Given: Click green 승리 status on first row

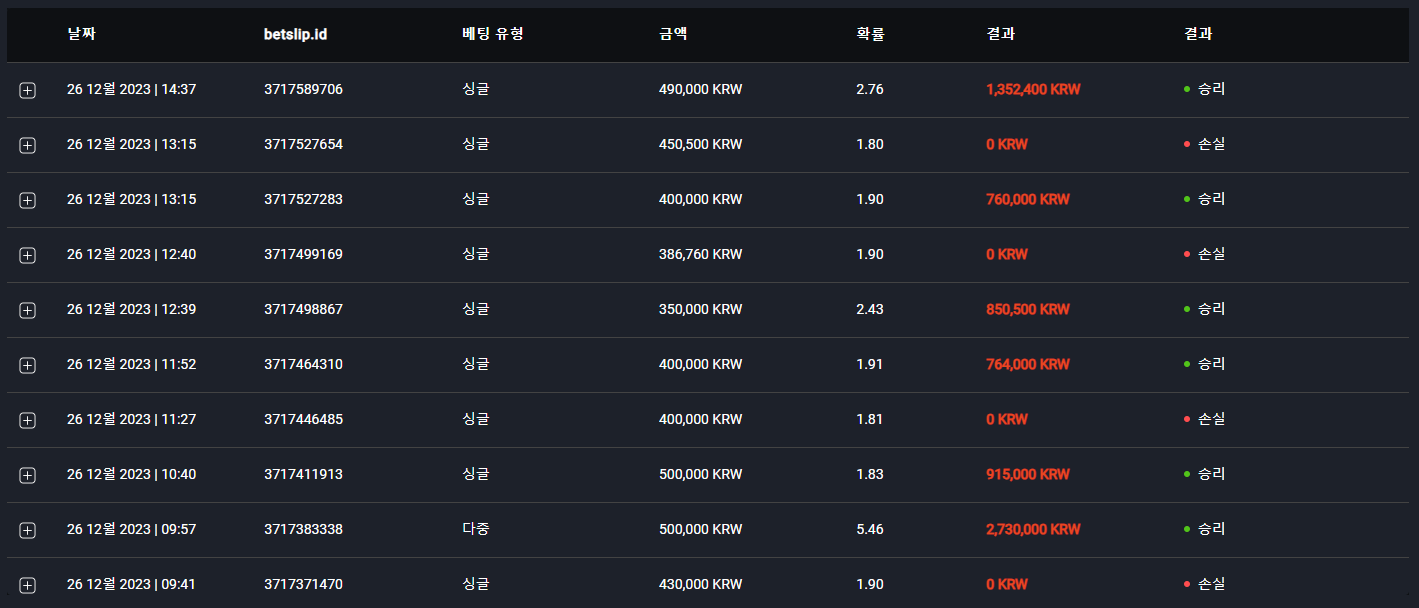Looking at the screenshot, I should 1205,89.
